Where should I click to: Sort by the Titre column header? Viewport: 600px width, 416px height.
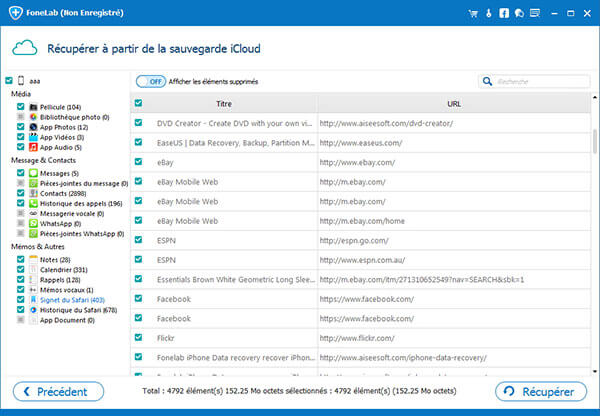tap(224, 104)
